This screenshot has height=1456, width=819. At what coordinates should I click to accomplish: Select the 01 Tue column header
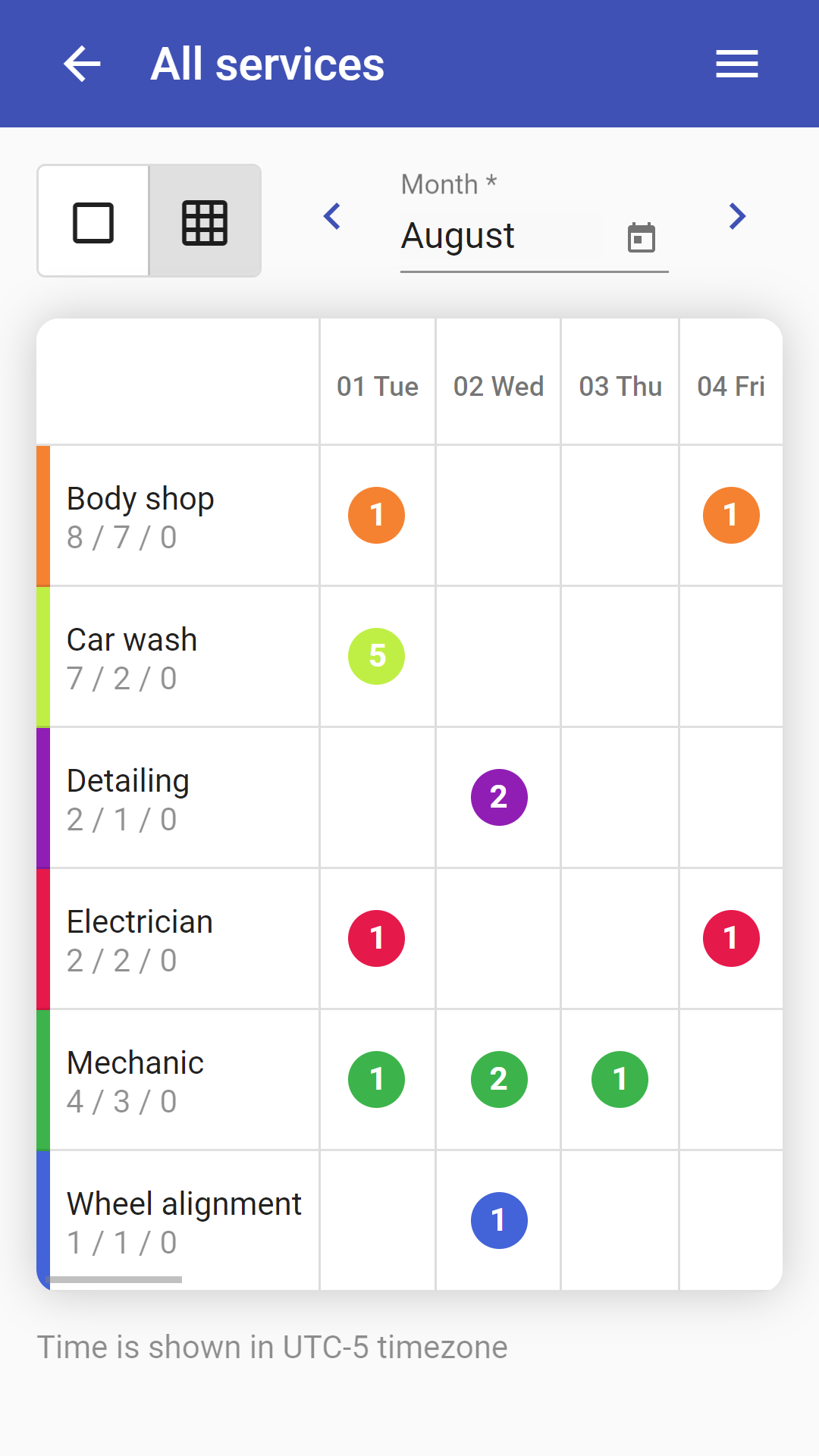[x=378, y=386]
